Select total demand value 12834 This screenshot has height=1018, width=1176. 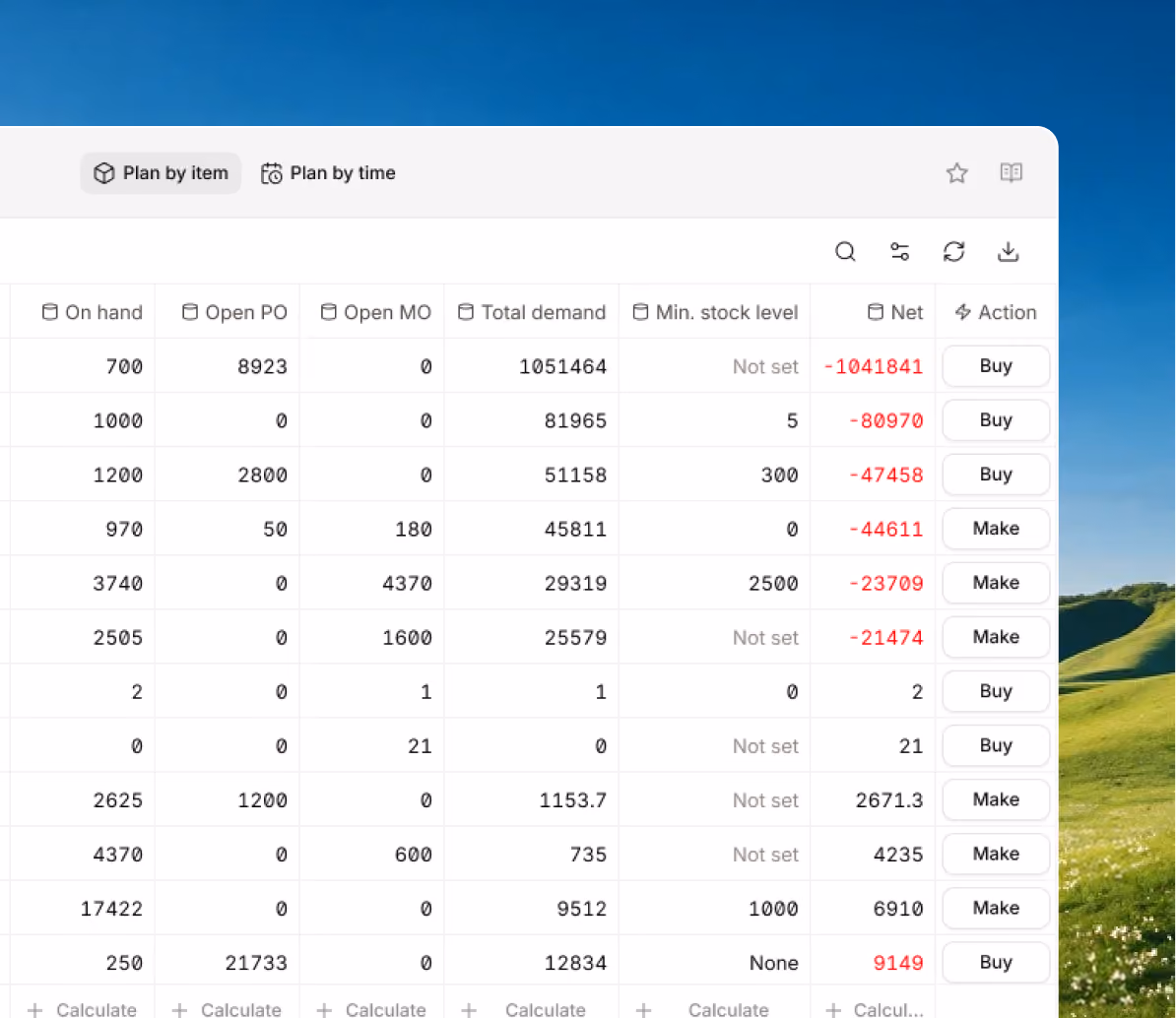click(x=575, y=963)
